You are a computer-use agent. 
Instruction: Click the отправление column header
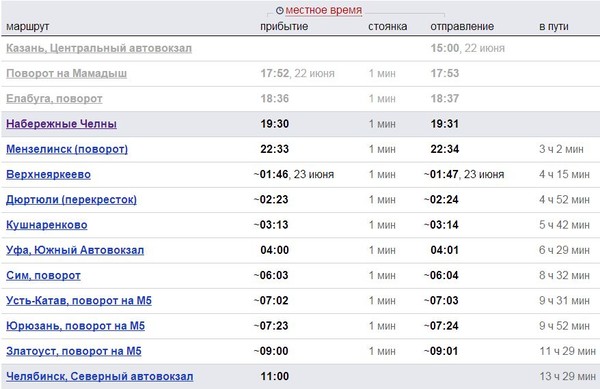click(462, 26)
